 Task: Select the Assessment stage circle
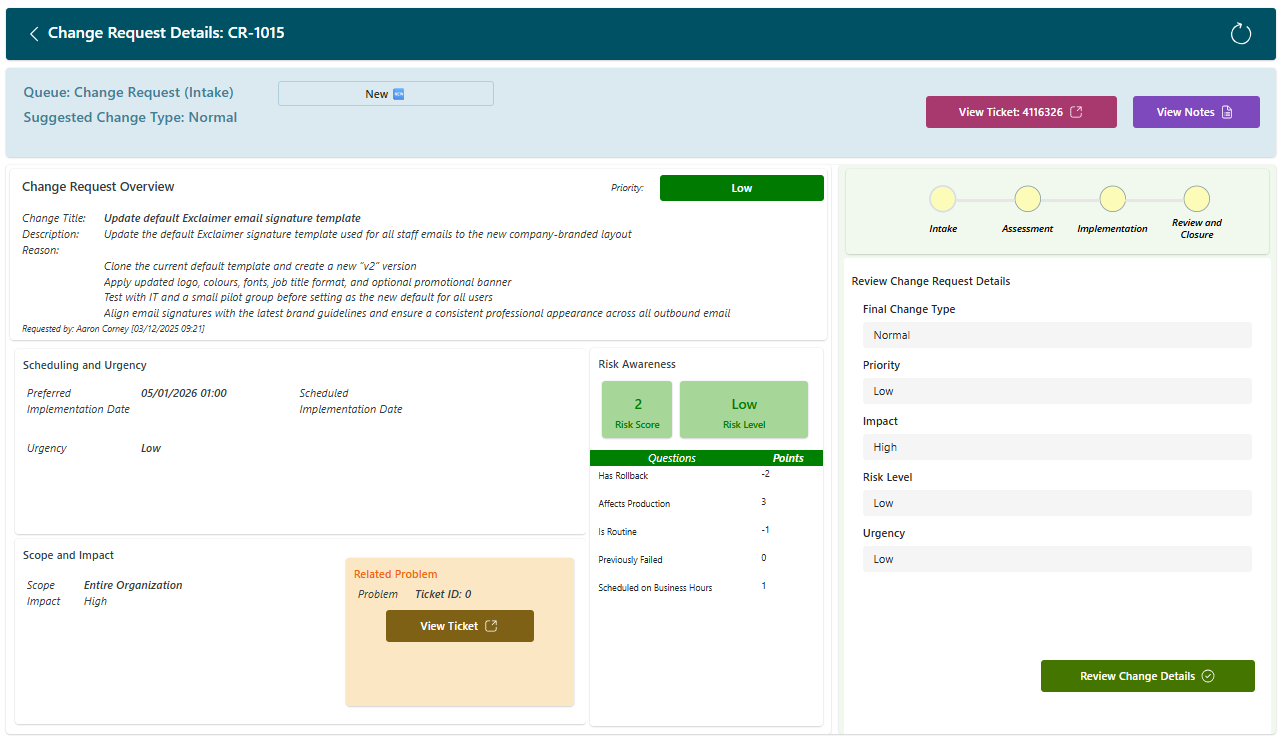pyautogui.click(x=1028, y=199)
